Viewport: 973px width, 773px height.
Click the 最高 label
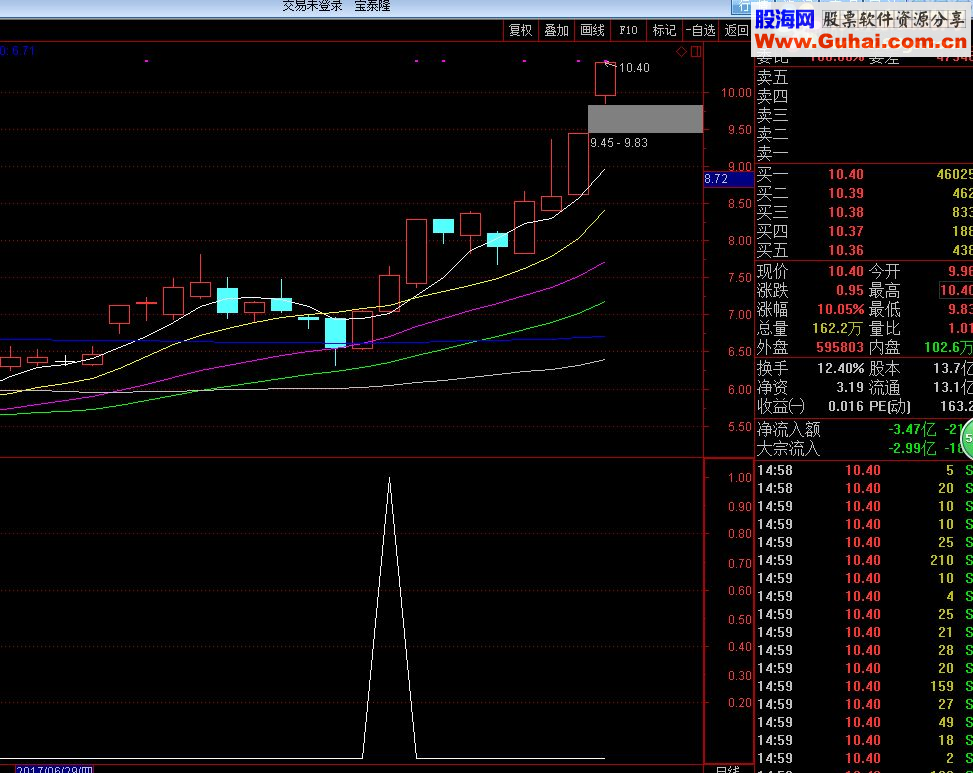point(884,290)
